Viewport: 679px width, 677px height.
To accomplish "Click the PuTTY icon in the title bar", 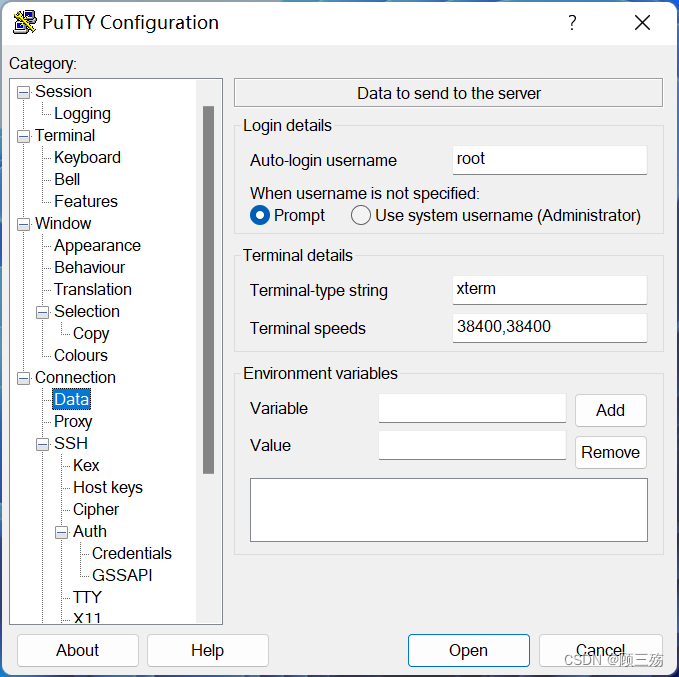I will coord(25,22).
